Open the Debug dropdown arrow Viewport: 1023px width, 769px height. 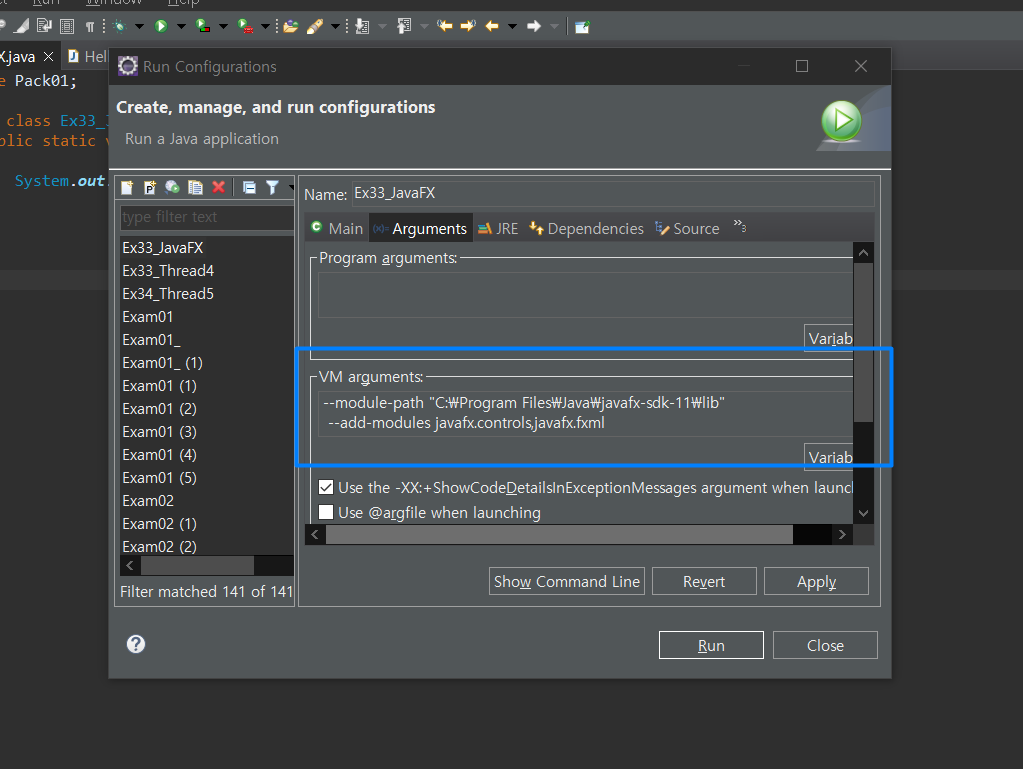(x=139, y=26)
